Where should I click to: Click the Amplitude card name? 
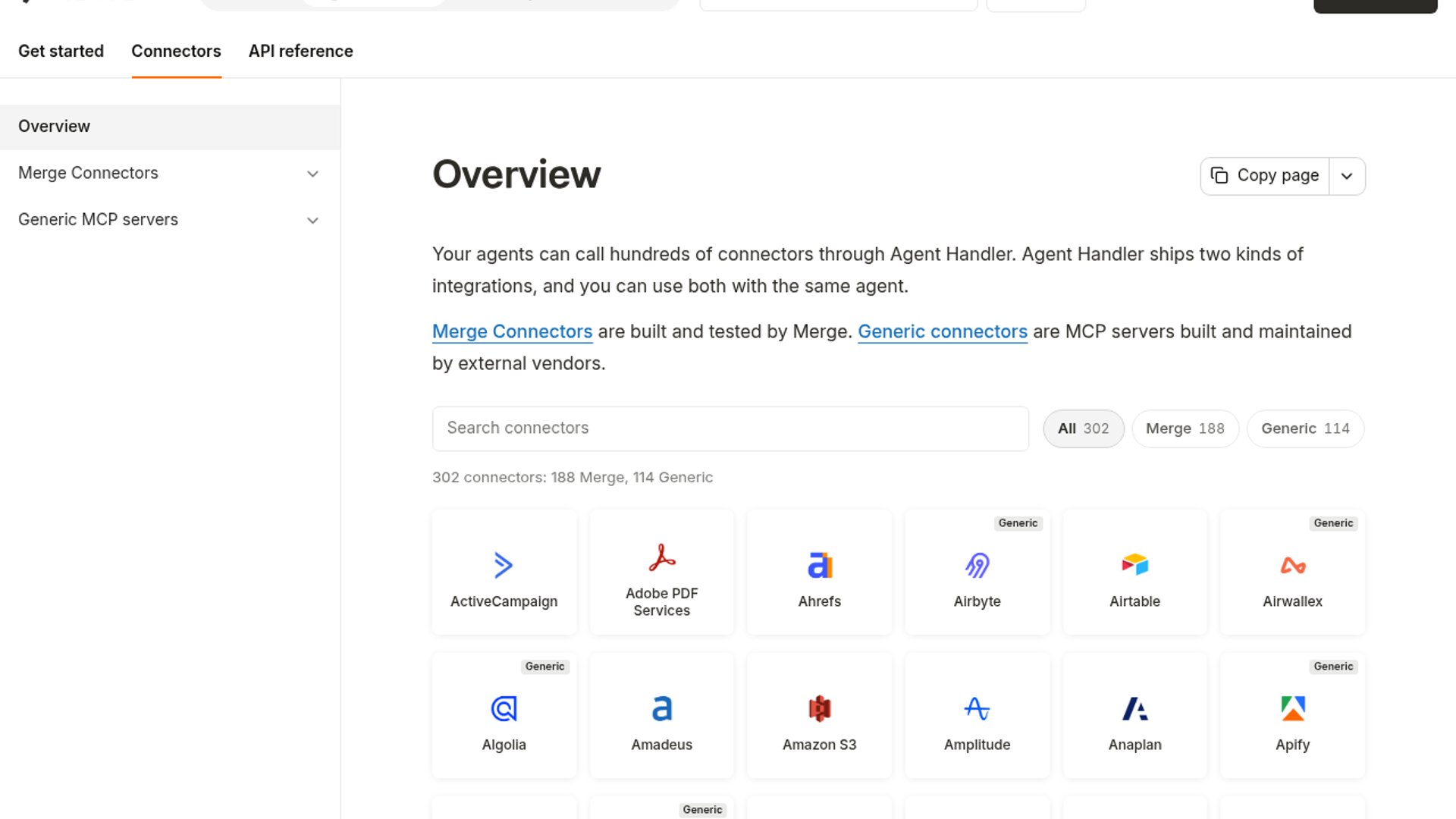(977, 745)
